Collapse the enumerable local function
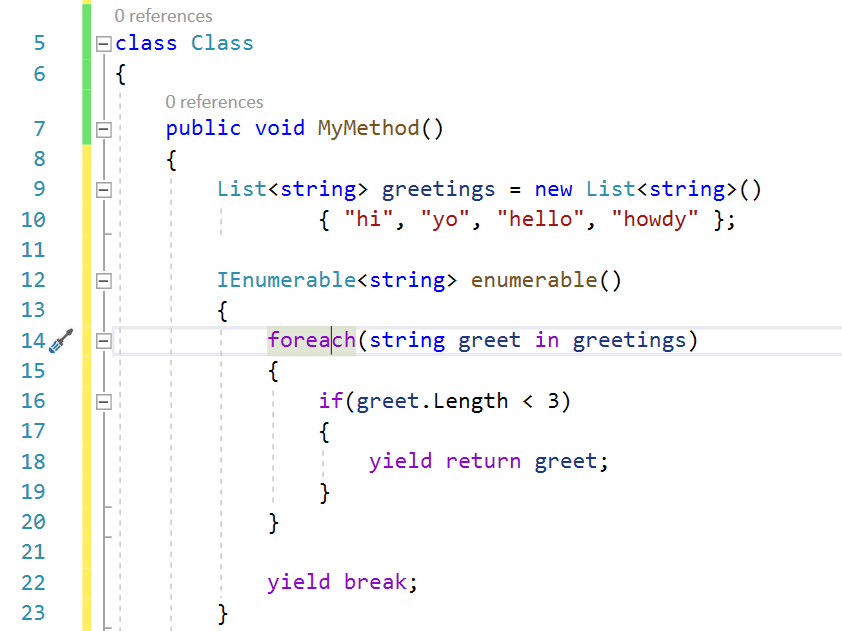The width and height of the screenshot is (842, 631). pos(103,279)
